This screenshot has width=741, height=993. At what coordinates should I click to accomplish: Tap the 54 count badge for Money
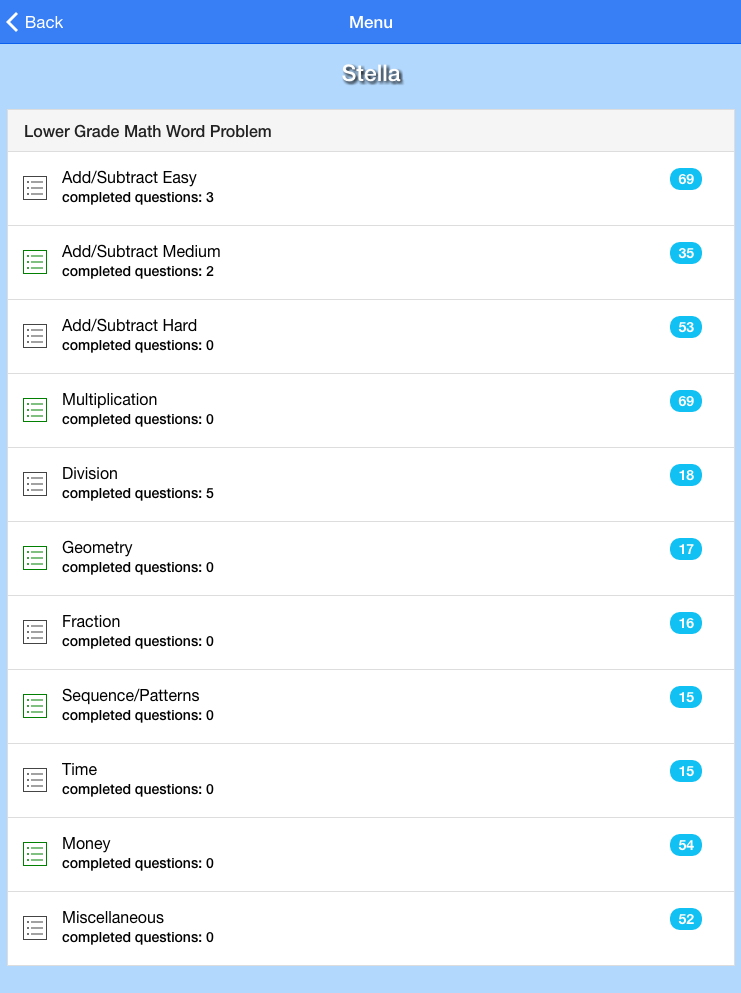point(685,845)
